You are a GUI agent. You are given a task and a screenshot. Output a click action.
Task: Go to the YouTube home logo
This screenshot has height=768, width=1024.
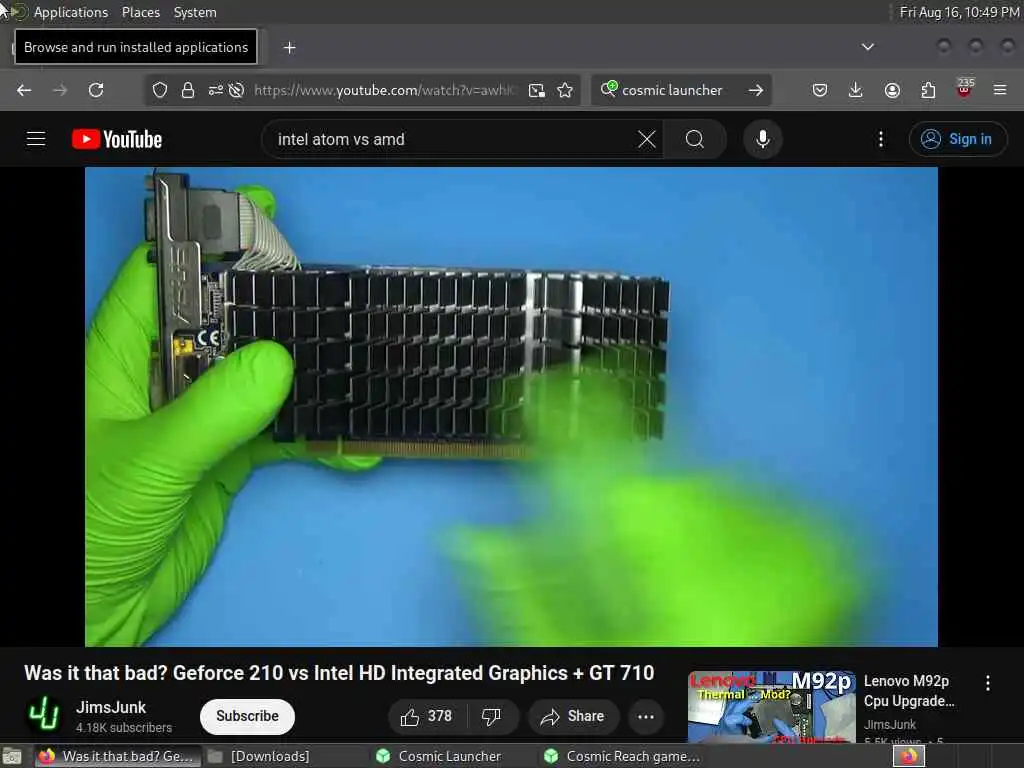pos(117,139)
